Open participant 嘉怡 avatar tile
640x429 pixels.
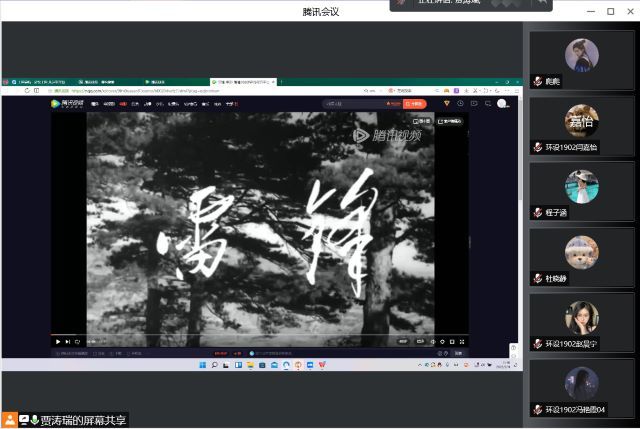582,121
